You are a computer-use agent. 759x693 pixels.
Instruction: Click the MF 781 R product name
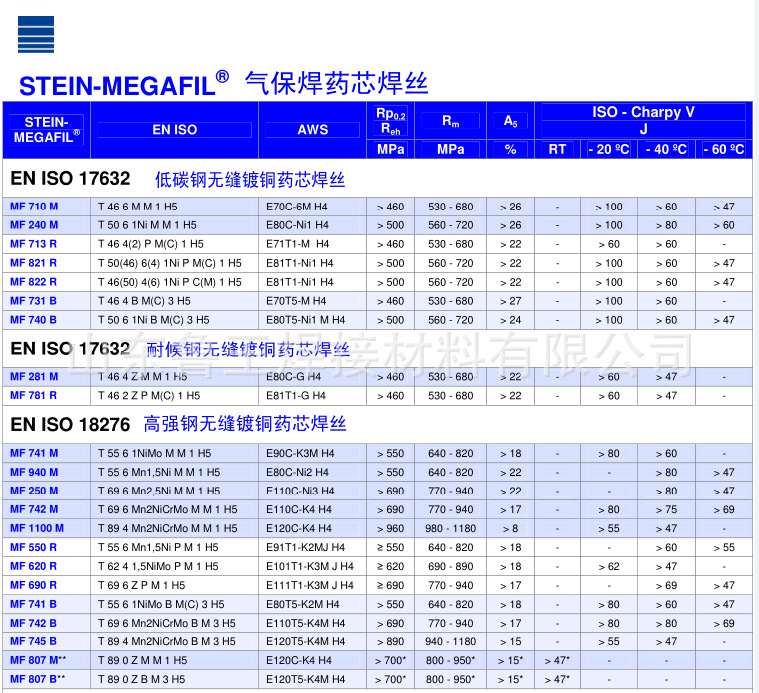coord(34,396)
